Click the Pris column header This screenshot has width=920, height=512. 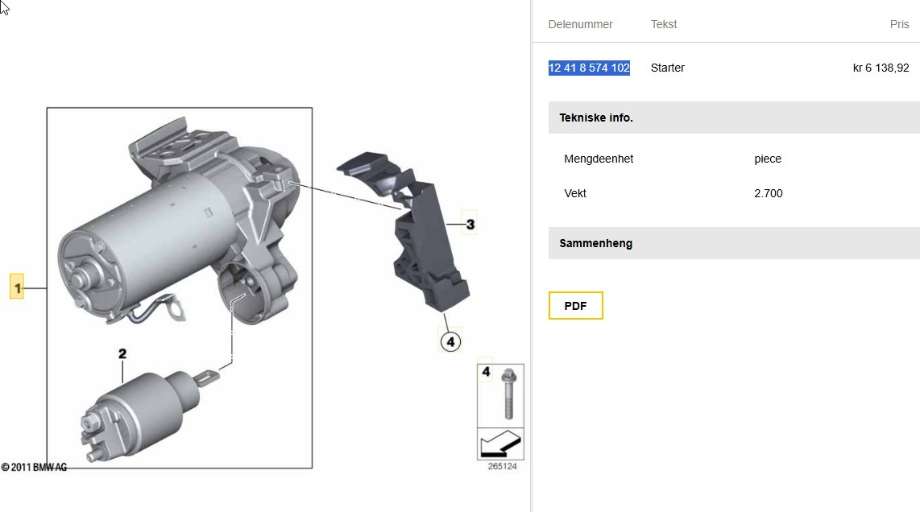[899, 24]
